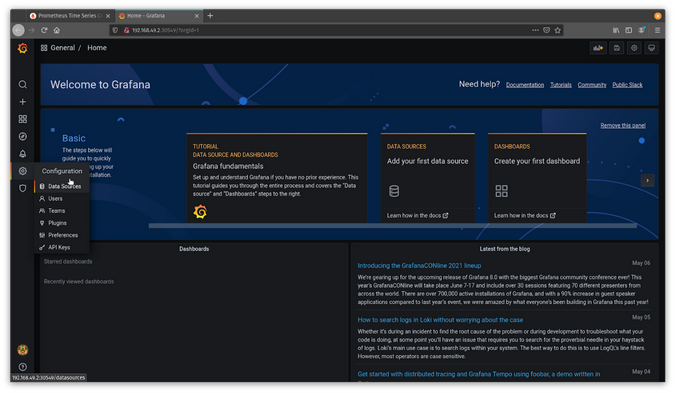
Task: Open the Grafana fundamentals tutorial card
Action: pyautogui.click(x=277, y=177)
